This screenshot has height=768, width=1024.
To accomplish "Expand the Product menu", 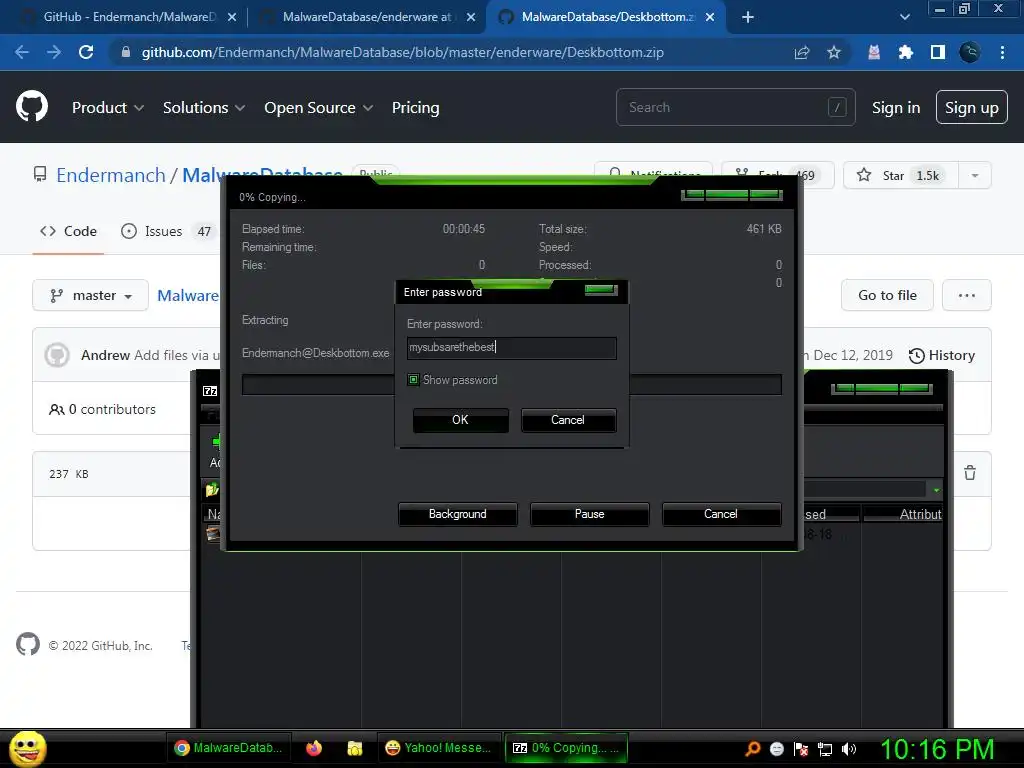I will (108, 107).
